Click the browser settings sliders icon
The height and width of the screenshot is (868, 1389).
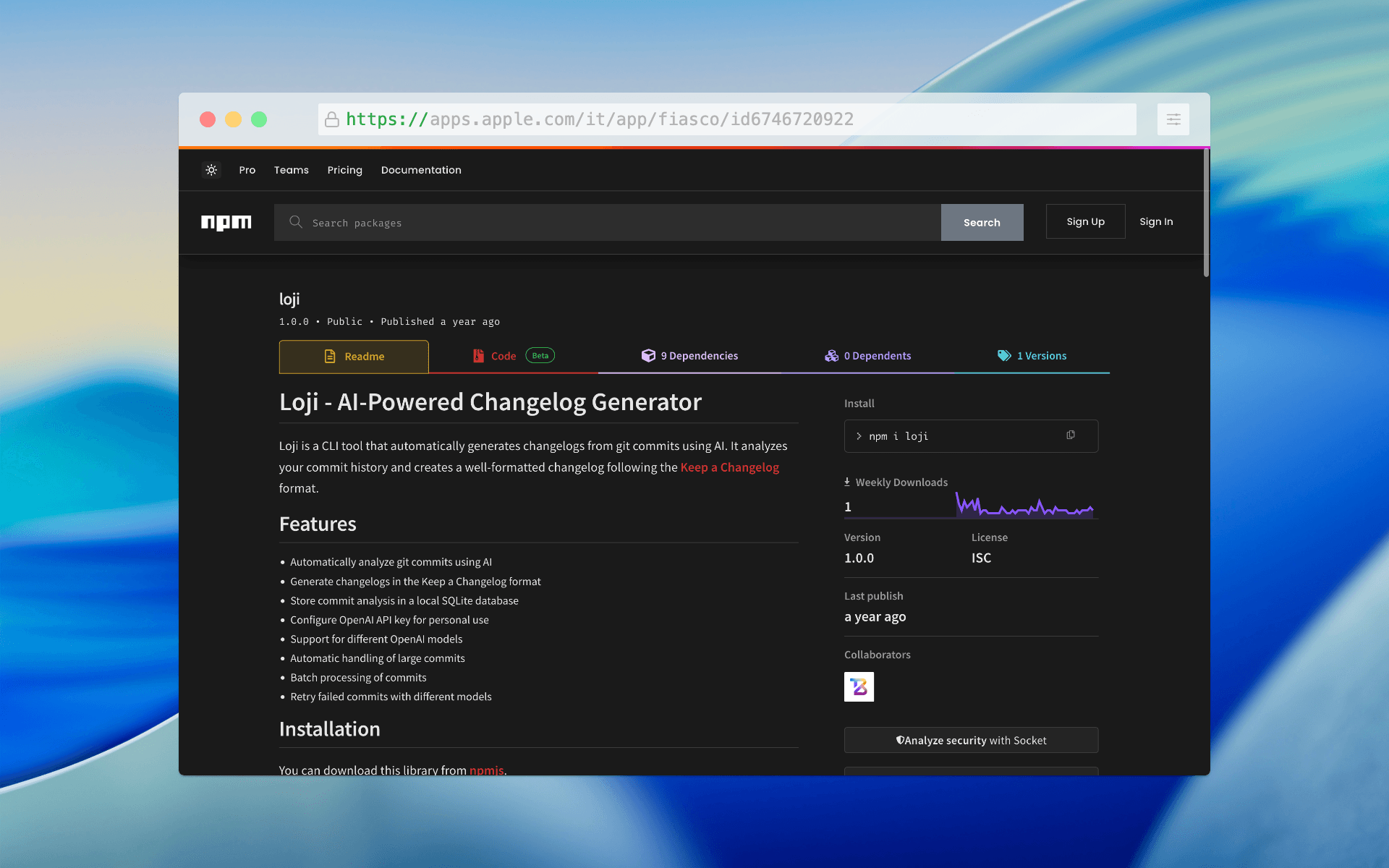(1173, 119)
